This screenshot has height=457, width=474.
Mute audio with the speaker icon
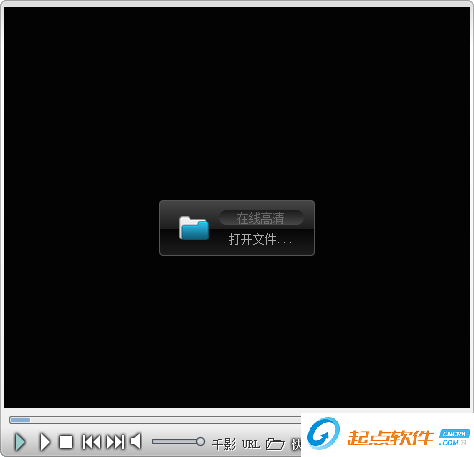(x=136, y=441)
